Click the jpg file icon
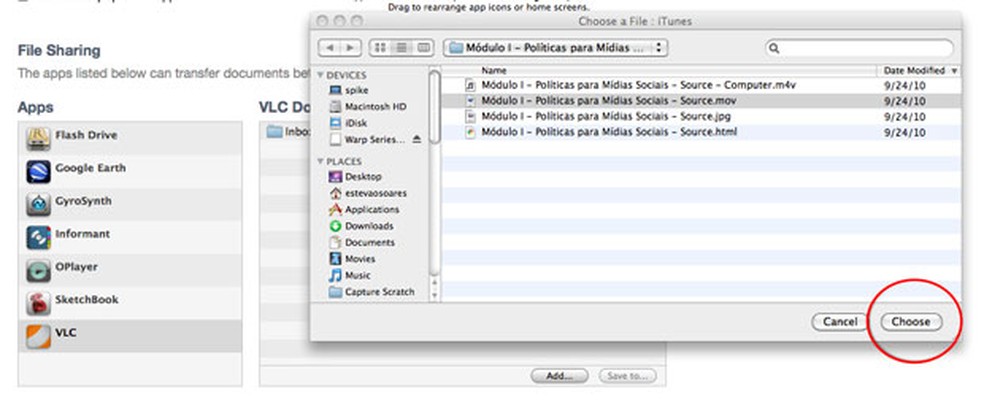 (471, 117)
